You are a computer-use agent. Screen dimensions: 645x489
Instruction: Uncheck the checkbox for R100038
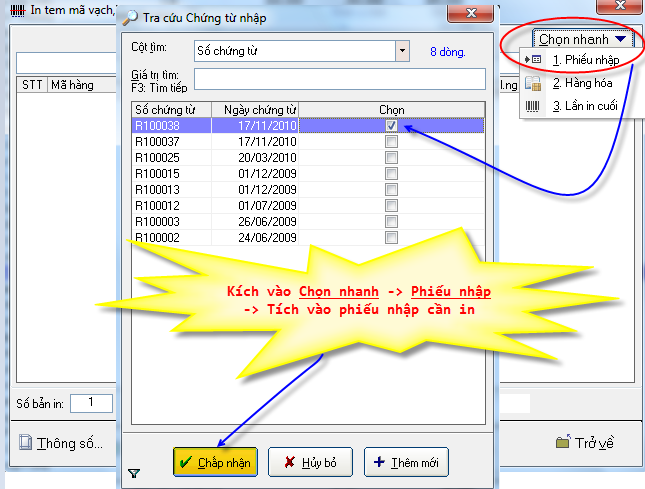(391, 126)
